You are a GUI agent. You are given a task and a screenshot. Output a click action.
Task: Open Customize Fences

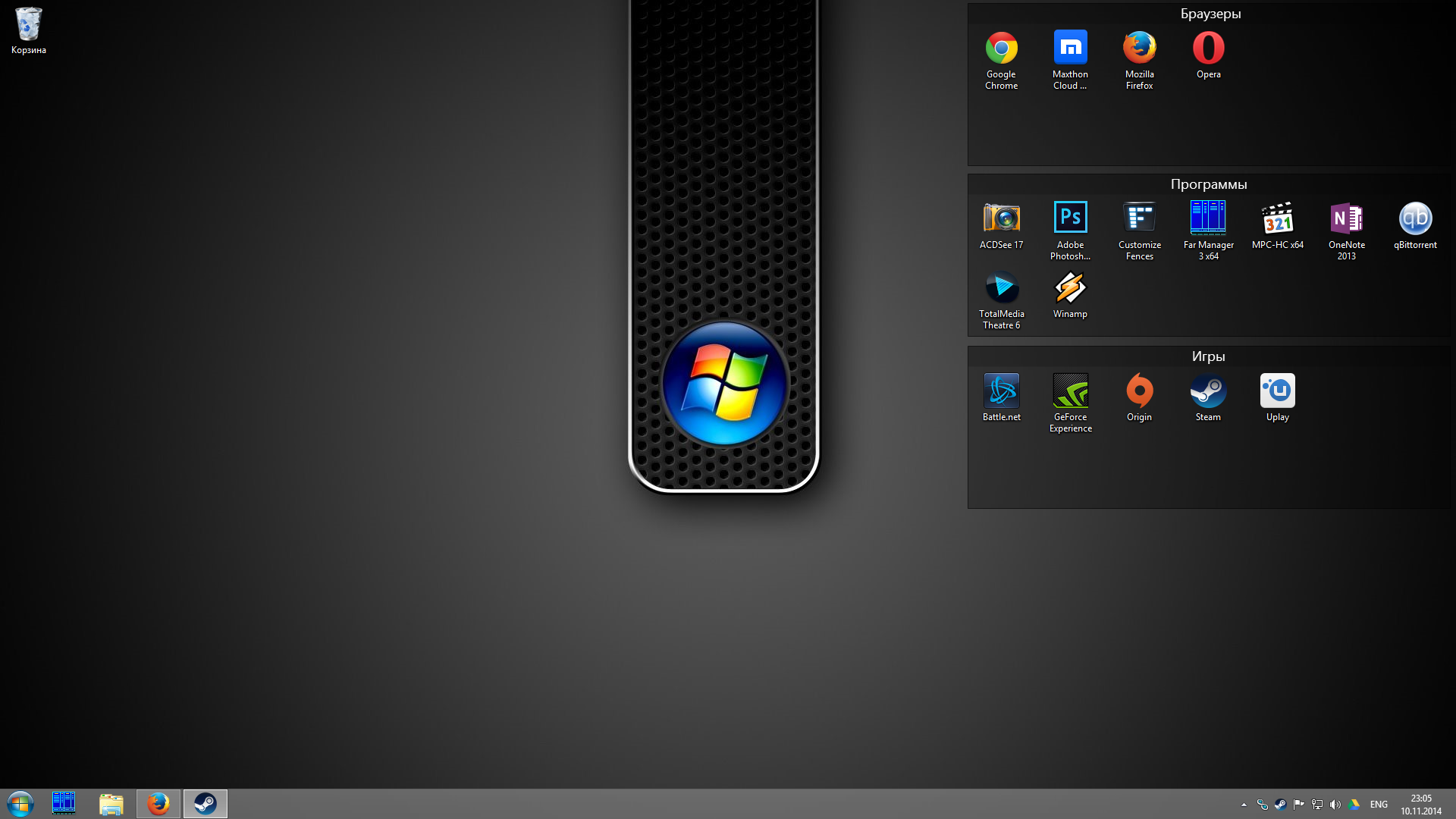1139,218
